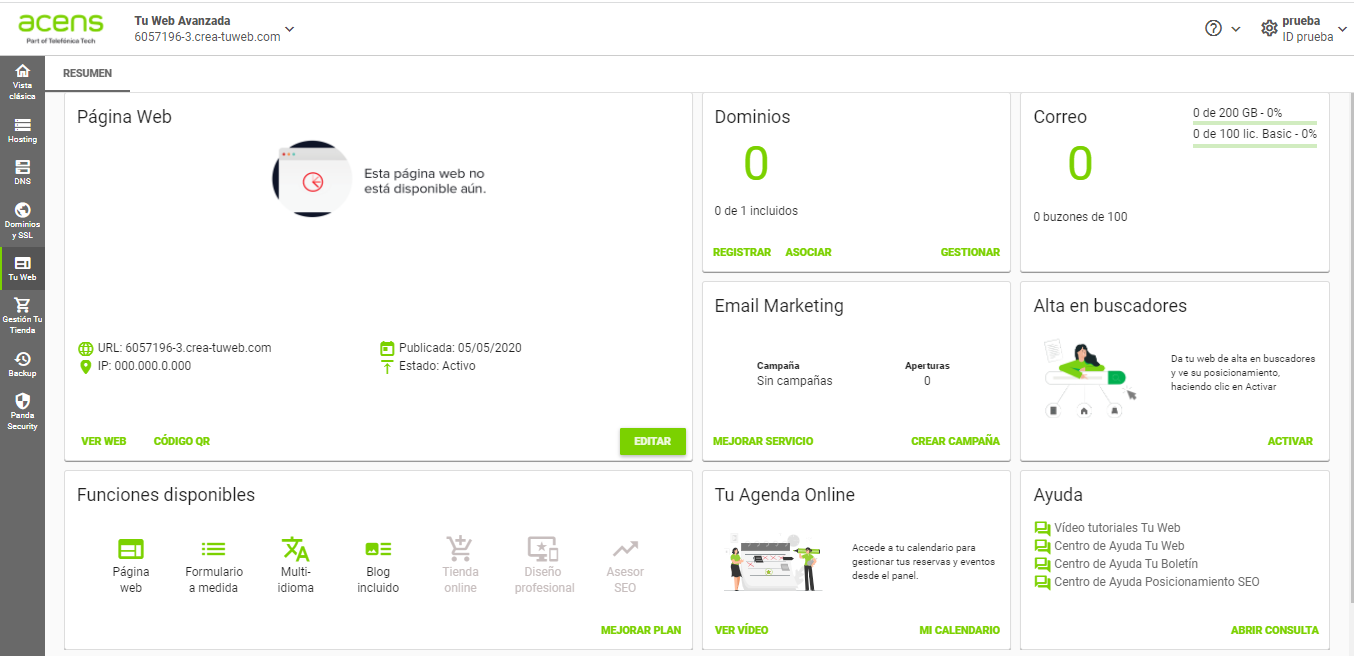Click the Formulario a medida icon
Viewport: 1354px width, 656px height.
coord(213,549)
